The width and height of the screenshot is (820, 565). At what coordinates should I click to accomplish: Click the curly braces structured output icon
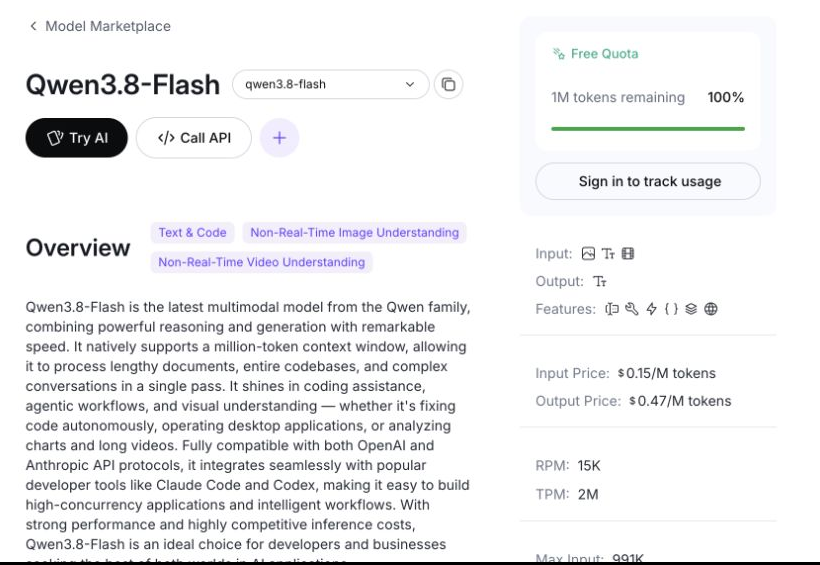[671, 309]
